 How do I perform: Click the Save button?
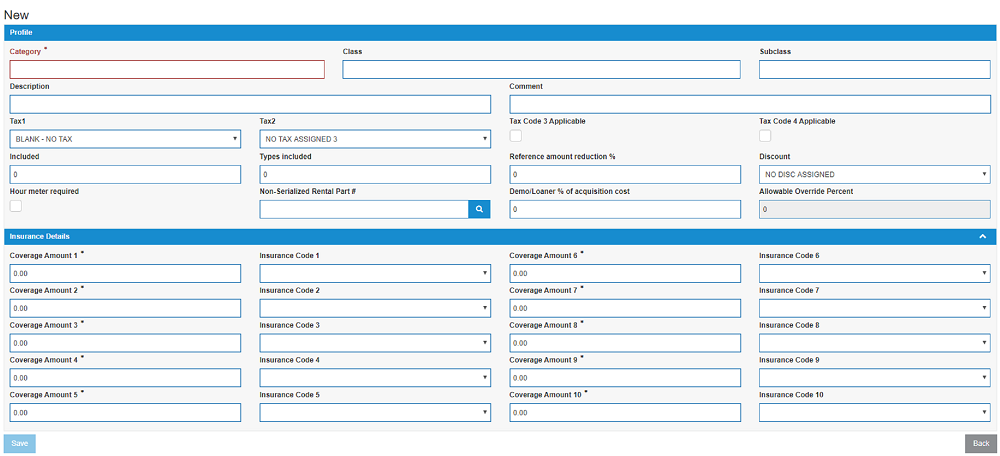coord(20,443)
